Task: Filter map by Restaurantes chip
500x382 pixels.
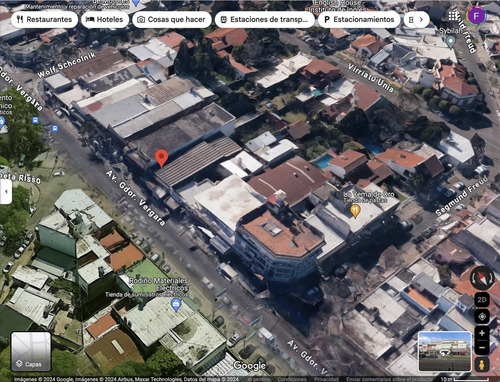Action: click(x=45, y=19)
